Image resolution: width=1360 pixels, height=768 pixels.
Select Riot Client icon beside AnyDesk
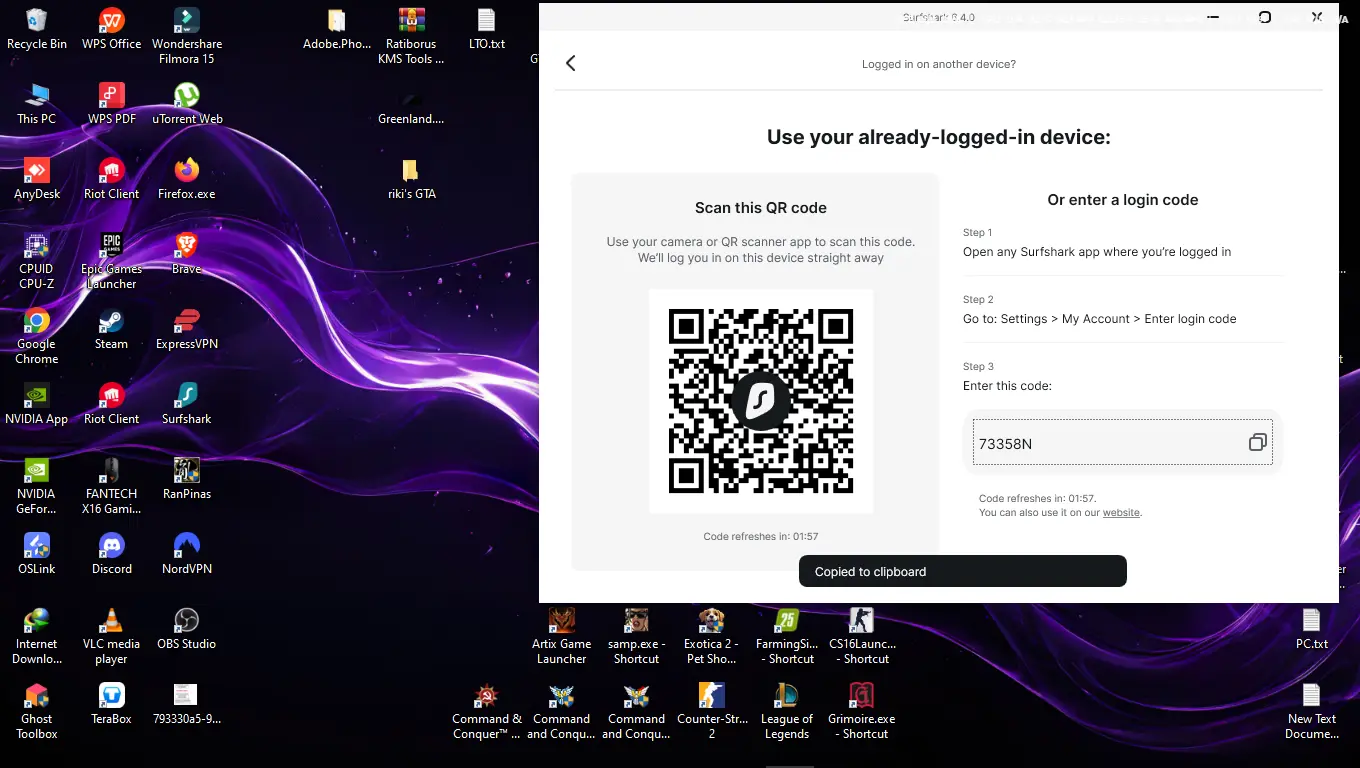pyautogui.click(x=111, y=179)
